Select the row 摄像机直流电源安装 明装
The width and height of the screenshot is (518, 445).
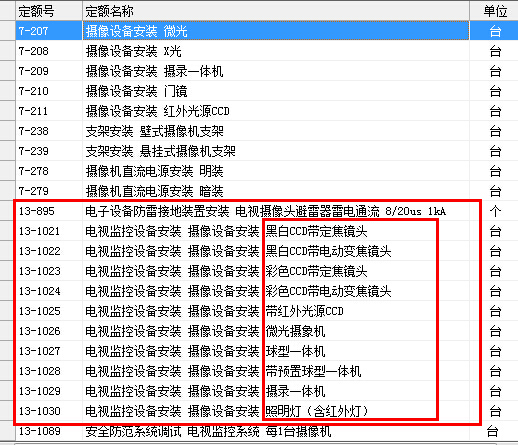coord(276,171)
